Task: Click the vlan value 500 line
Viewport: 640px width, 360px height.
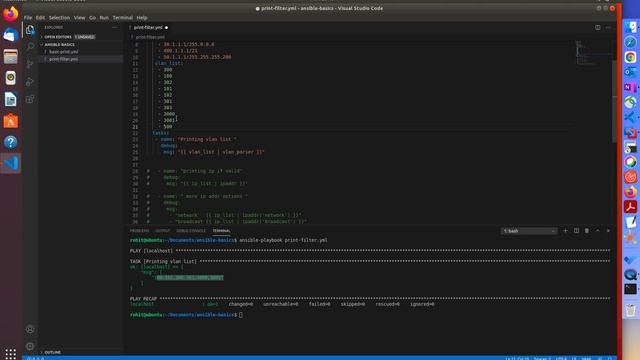Action: tap(168, 127)
